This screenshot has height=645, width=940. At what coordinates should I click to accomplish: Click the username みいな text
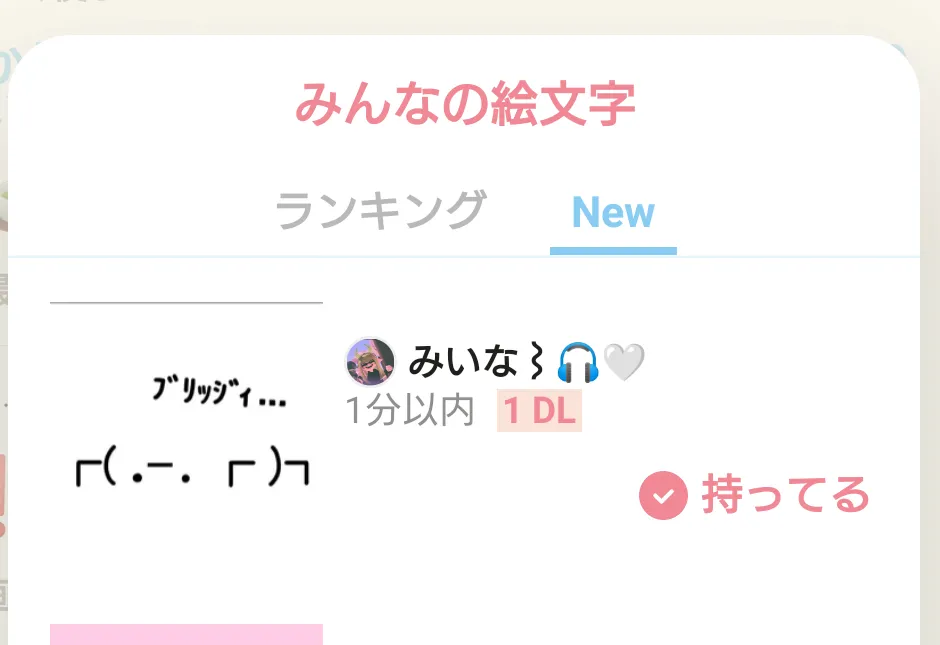463,361
